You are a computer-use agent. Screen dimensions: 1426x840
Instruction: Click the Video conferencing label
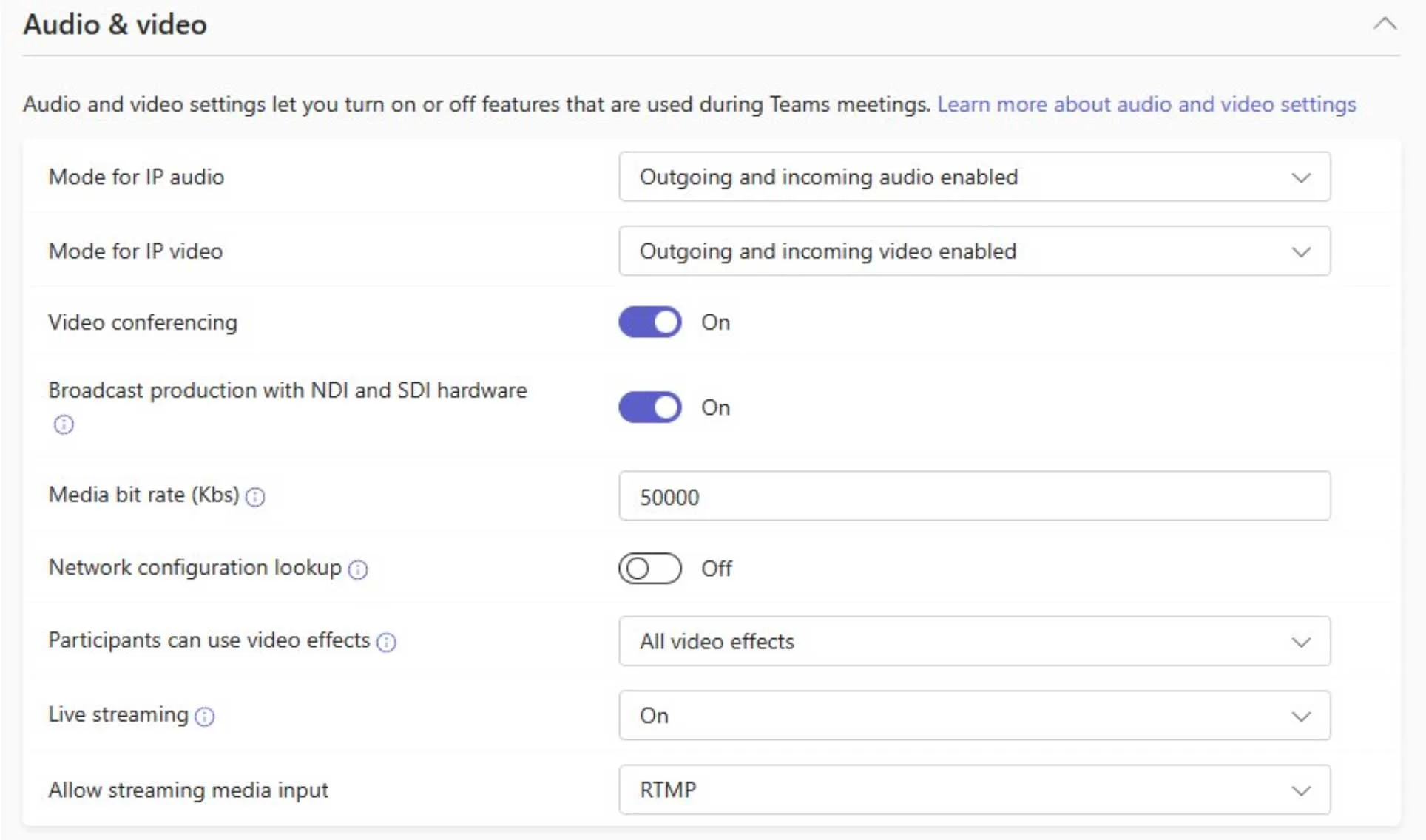[143, 322]
